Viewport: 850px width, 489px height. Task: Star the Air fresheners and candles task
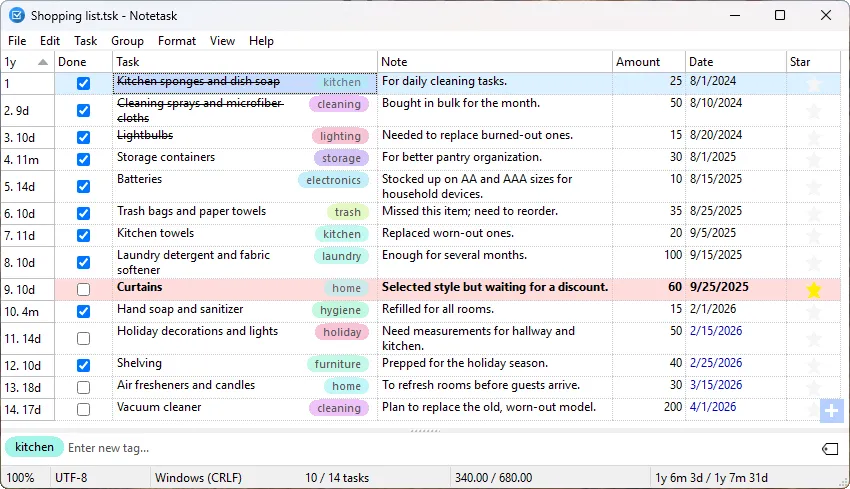(x=813, y=387)
